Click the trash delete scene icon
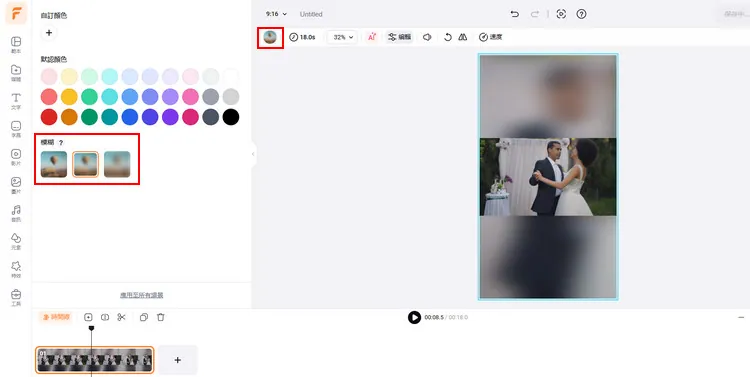 (x=161, y=317)
